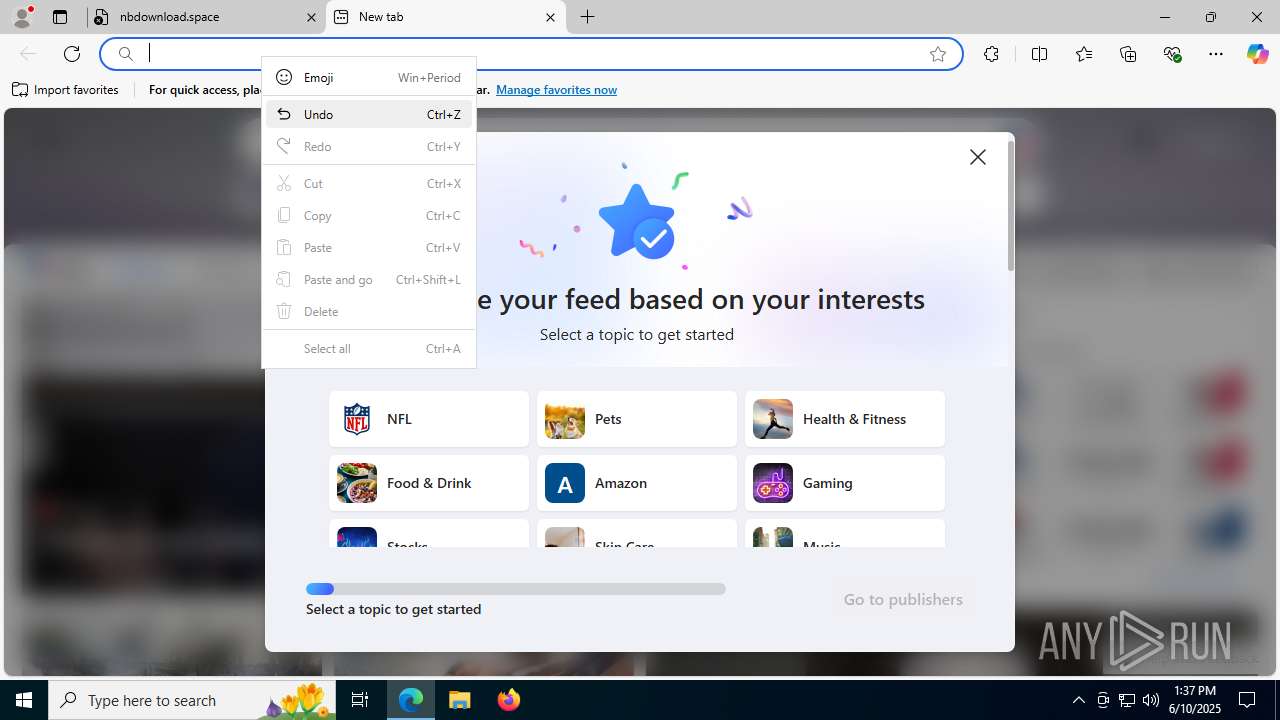Open Microsoft Edge from taskbar
1280x720 pixels.
coord(411,700)
